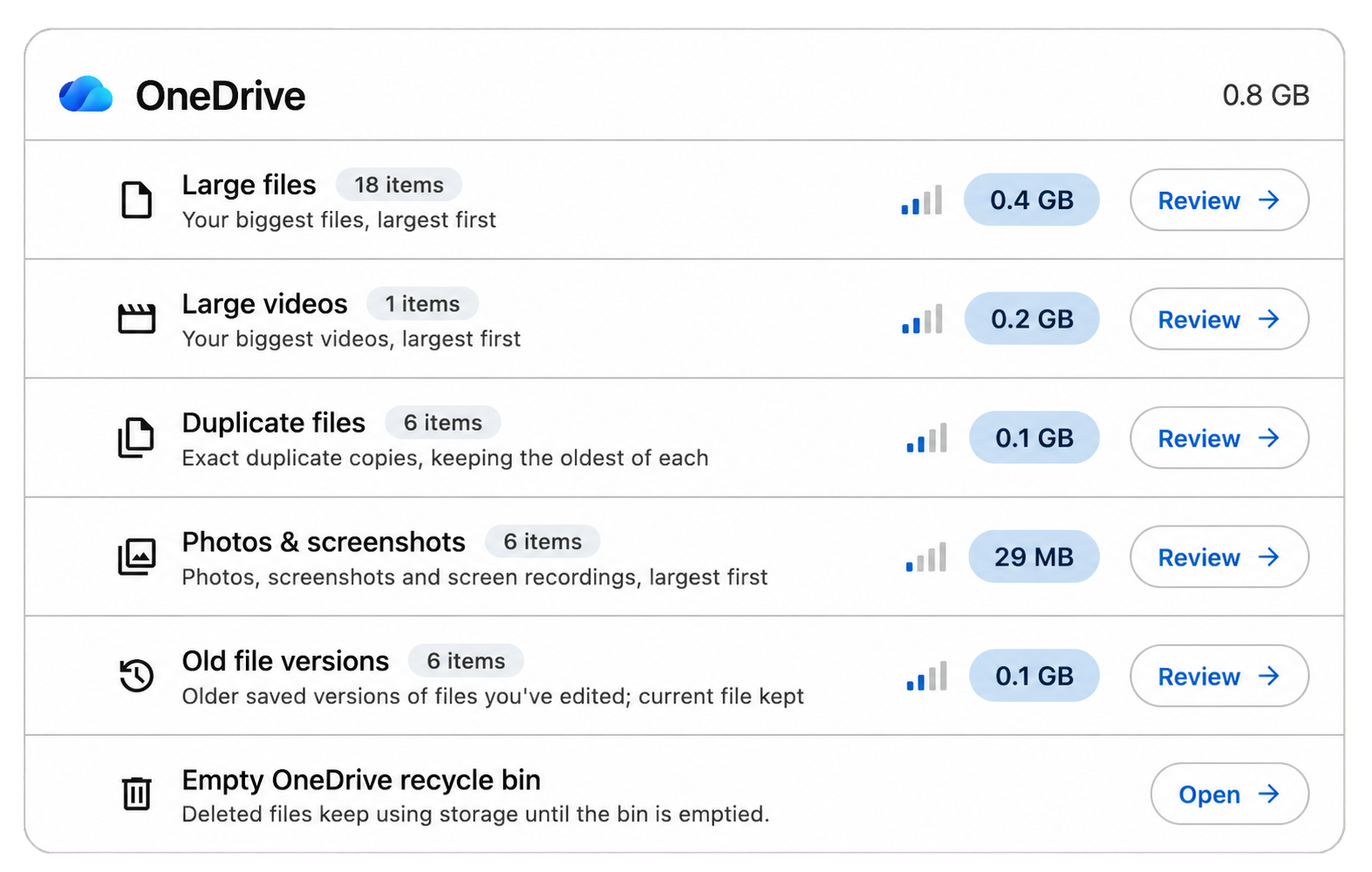Image resolution: width=1372 pixels, height=872 pixels.
Task: Click the Duplicate files title
Action: [x=273, y=423]
